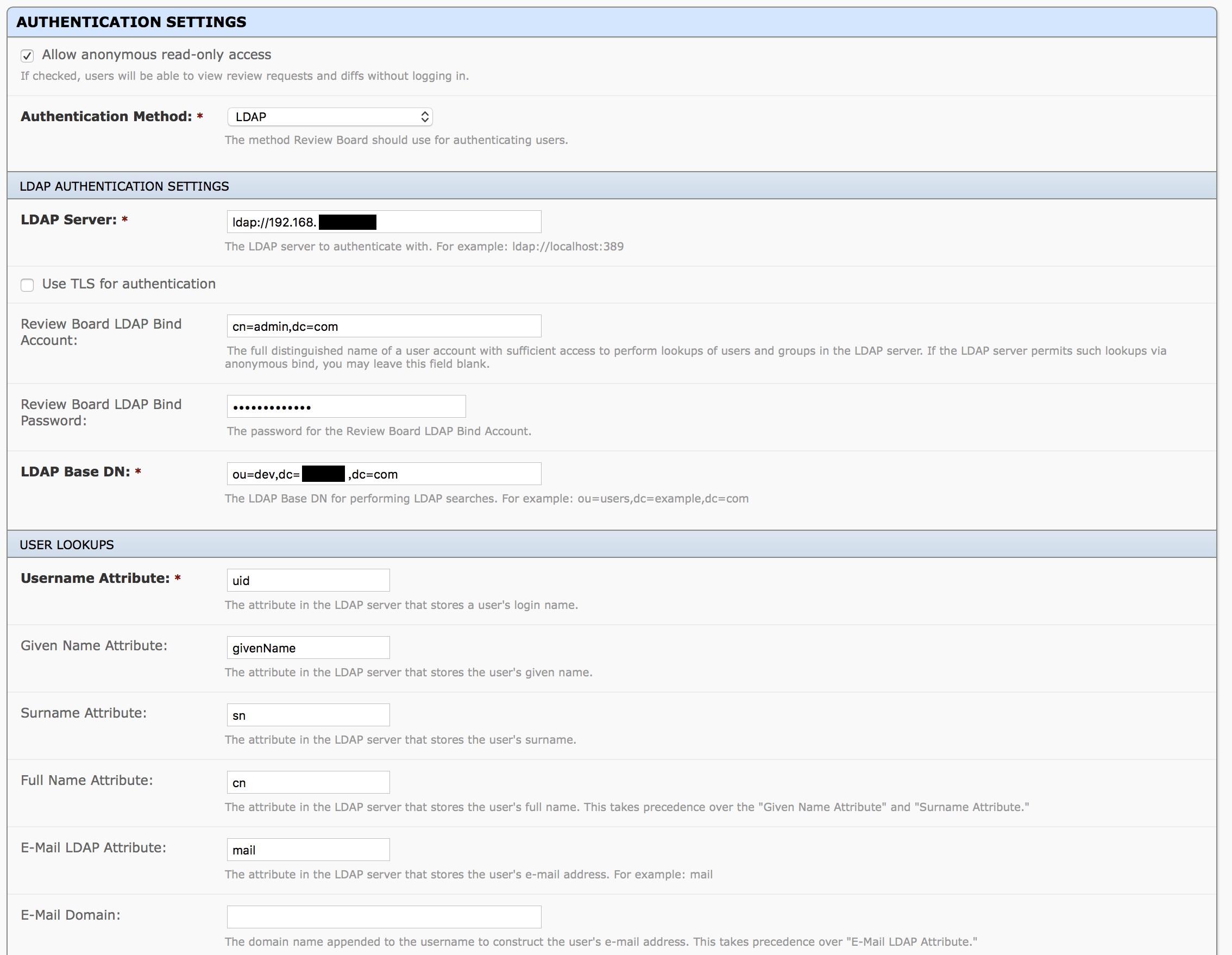The height and width of the screenshot is (955, 1232).
Task: Click the E-Mail LDAP Attribute mail field
Action: tap(309, 850)
